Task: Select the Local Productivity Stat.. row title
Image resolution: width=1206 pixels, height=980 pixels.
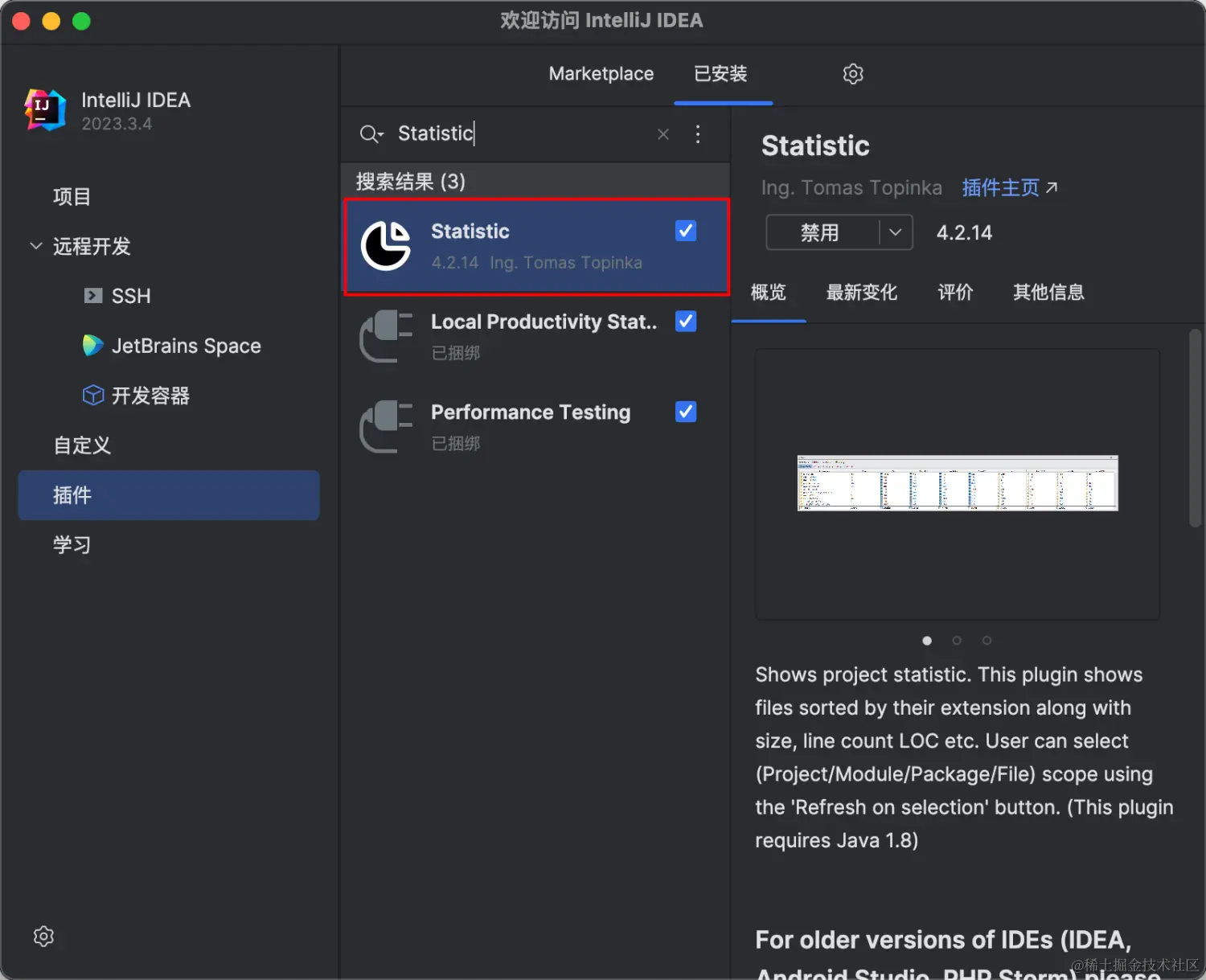Action: click(544, 322)
